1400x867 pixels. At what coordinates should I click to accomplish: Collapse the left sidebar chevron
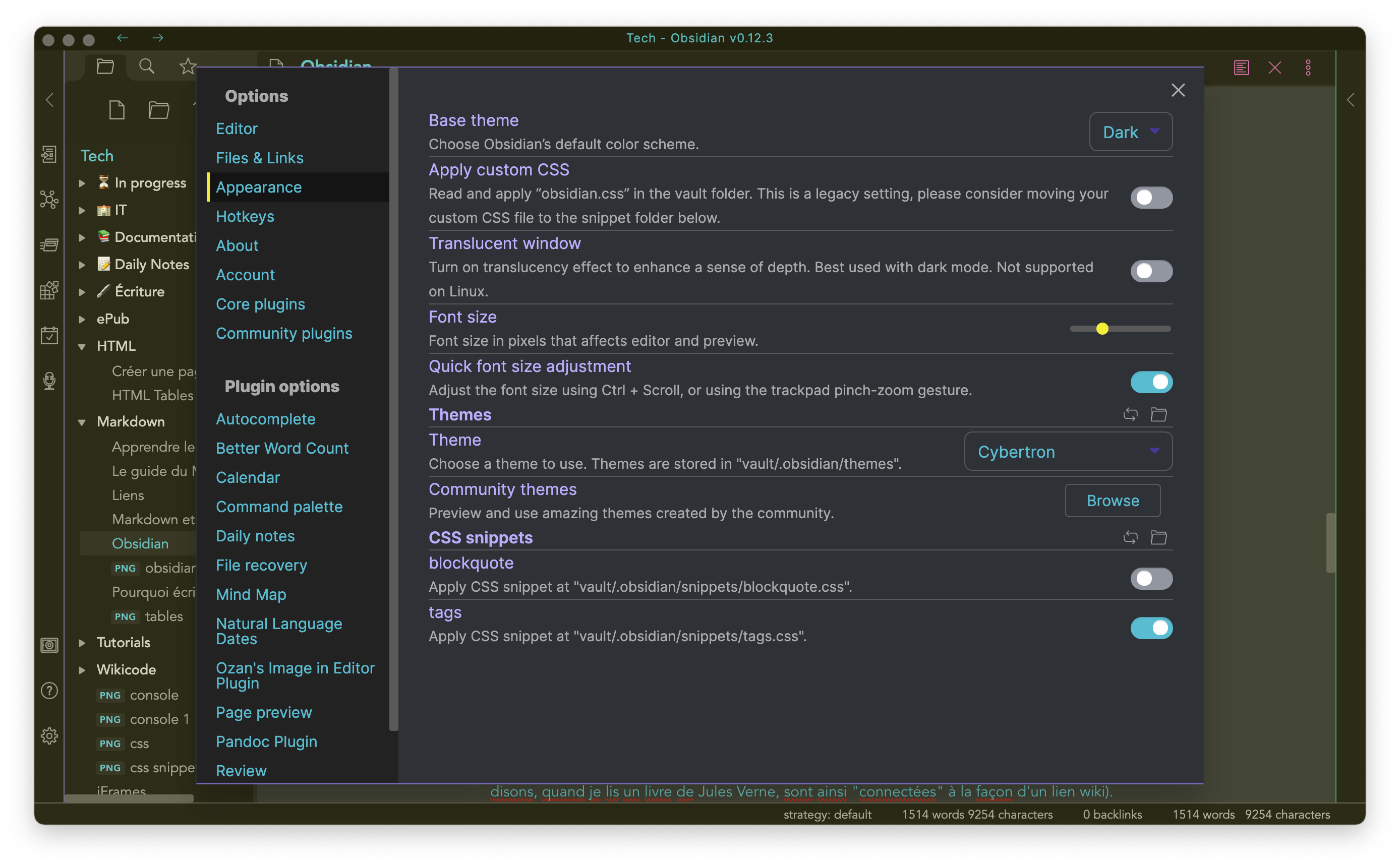pos(50,100)
